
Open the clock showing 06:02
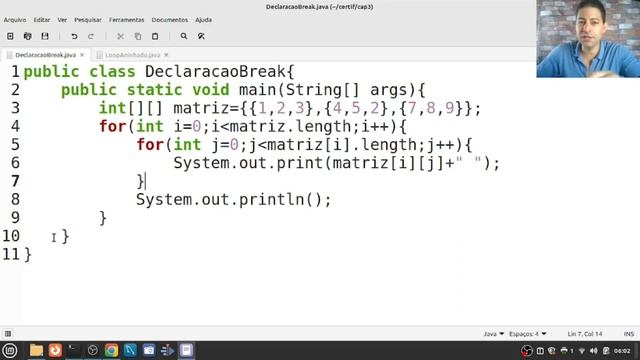(x=622, y=351)
